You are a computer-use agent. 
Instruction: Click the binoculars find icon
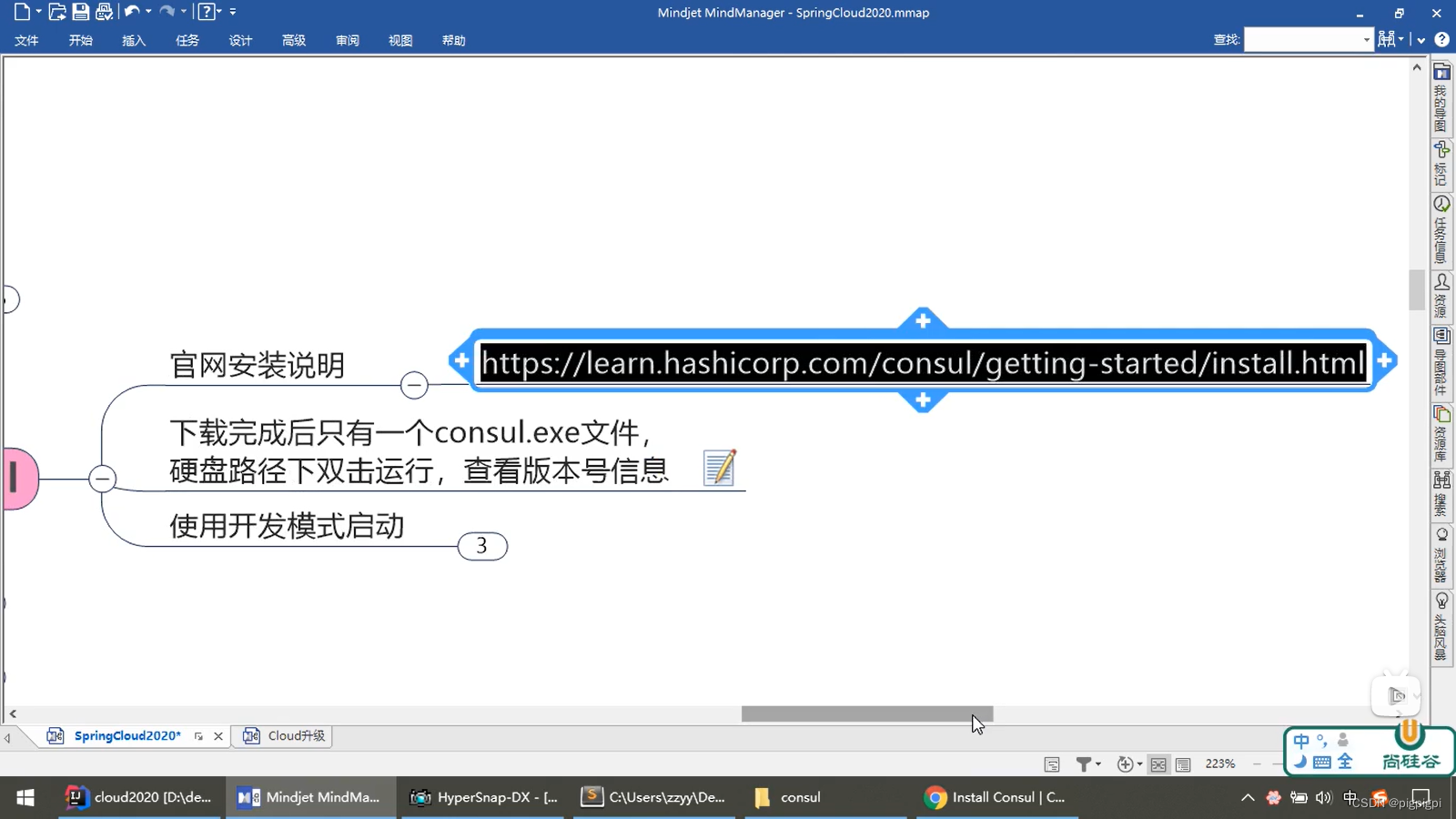click(1387, 38)
